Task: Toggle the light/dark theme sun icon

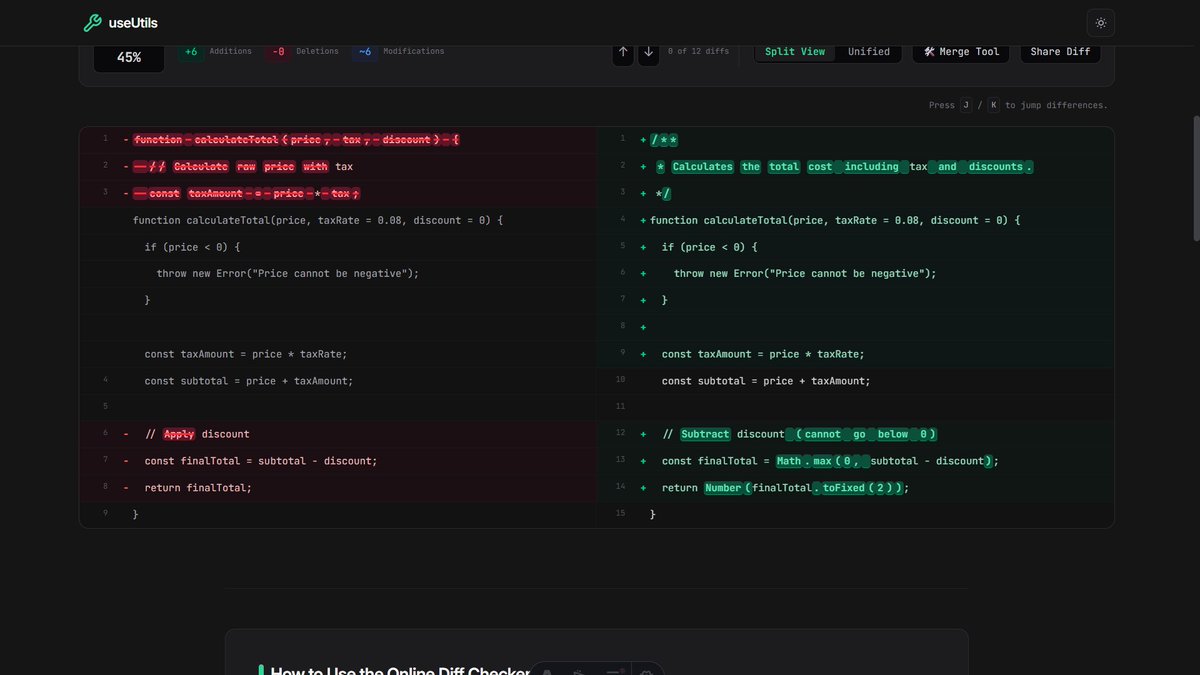Action: [1101, 23]
